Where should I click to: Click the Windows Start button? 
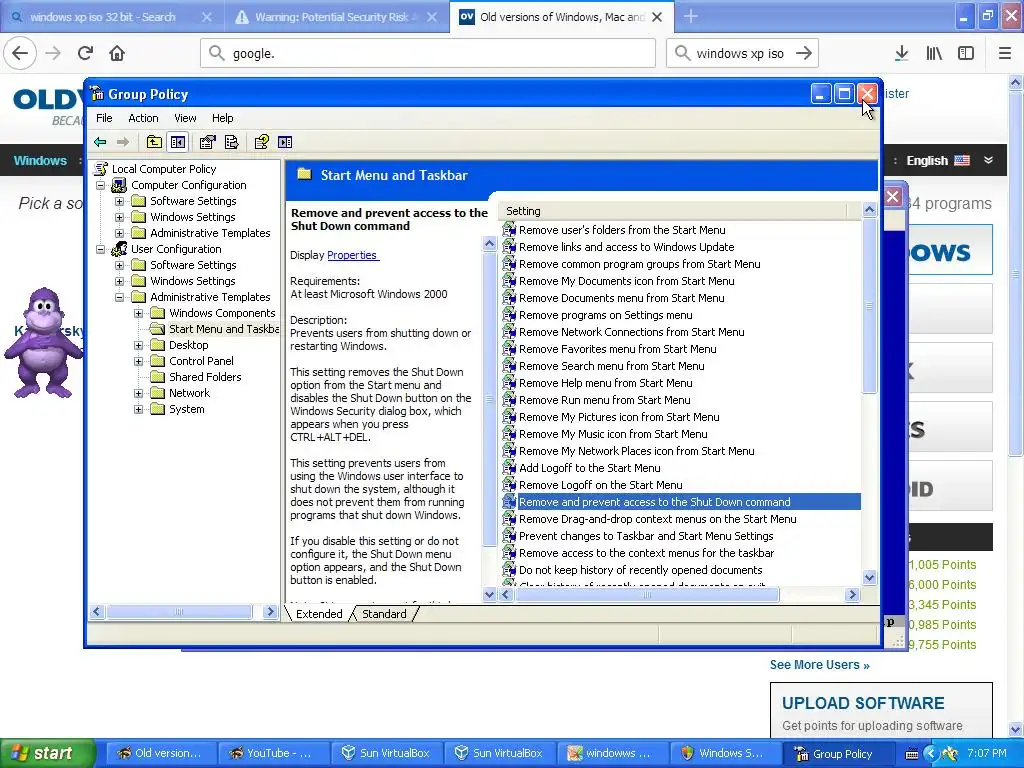point(47,753)
